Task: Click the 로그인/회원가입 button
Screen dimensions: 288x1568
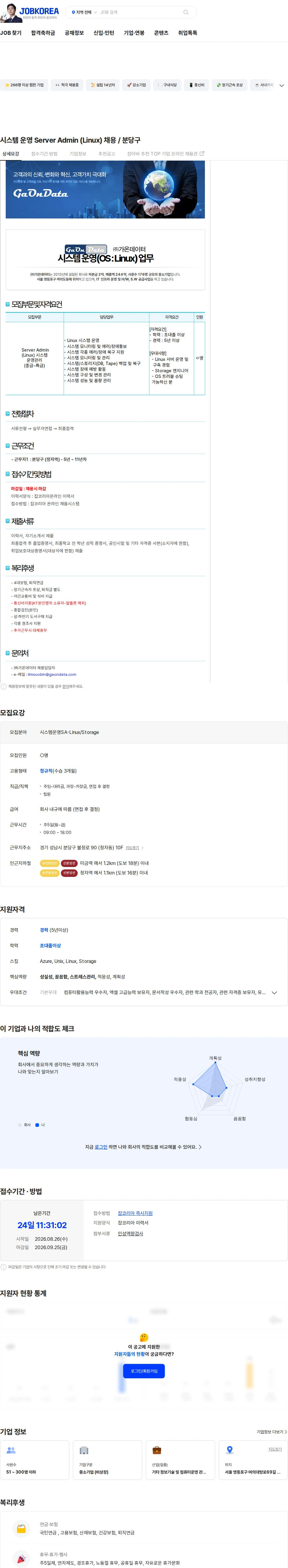Action: 144,1371
